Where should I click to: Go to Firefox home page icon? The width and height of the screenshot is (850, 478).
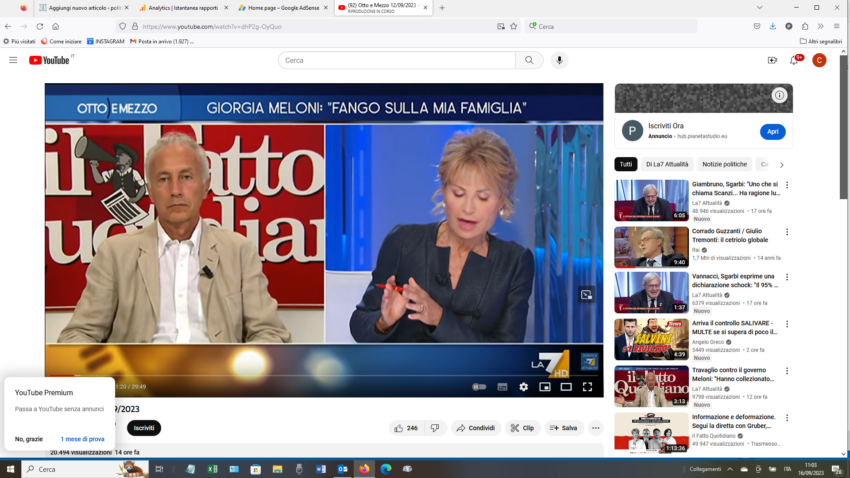click(x=55, y=26)
